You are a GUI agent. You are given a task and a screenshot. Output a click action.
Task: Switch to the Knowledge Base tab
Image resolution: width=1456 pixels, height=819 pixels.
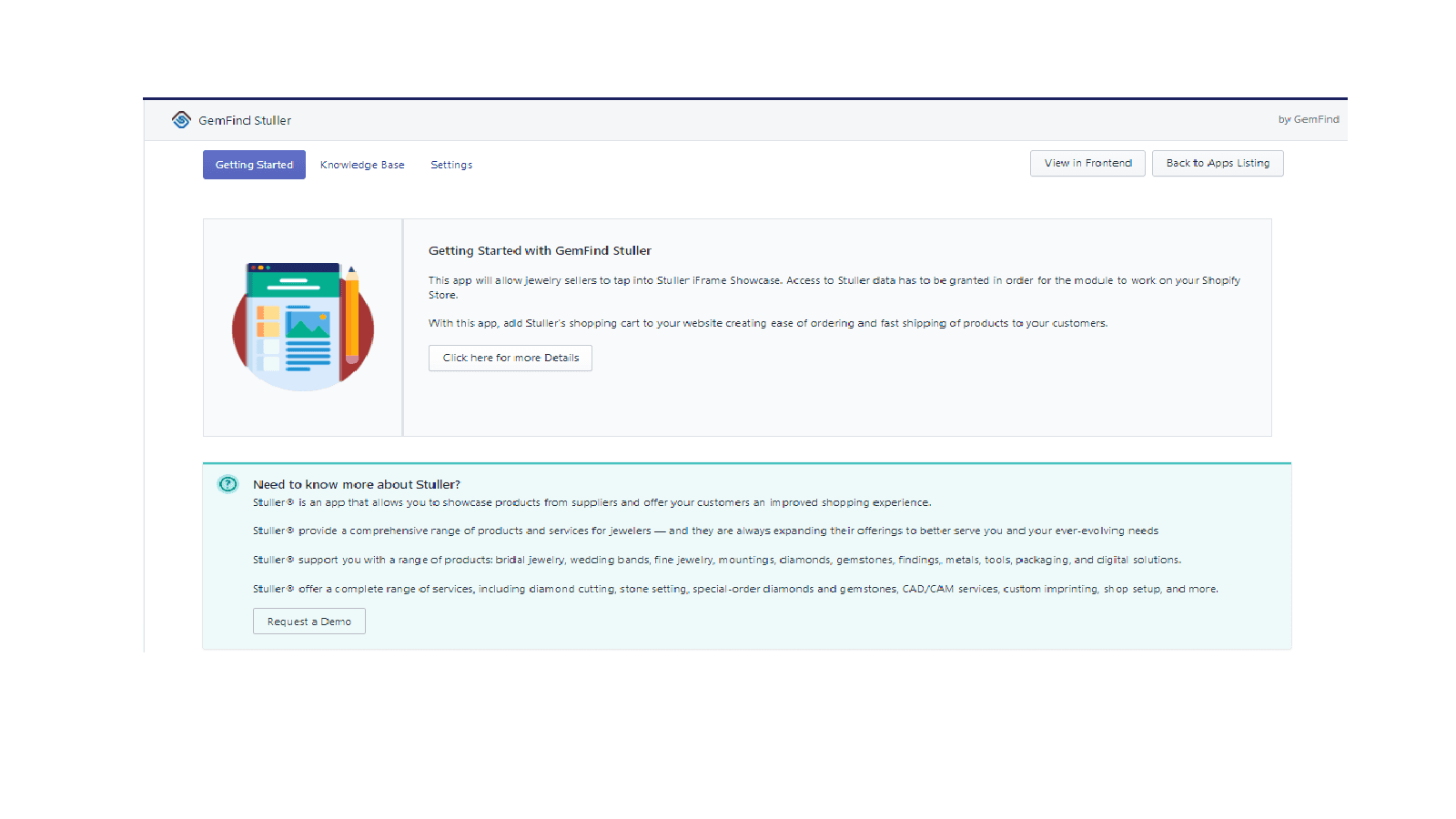pos(362,165)
